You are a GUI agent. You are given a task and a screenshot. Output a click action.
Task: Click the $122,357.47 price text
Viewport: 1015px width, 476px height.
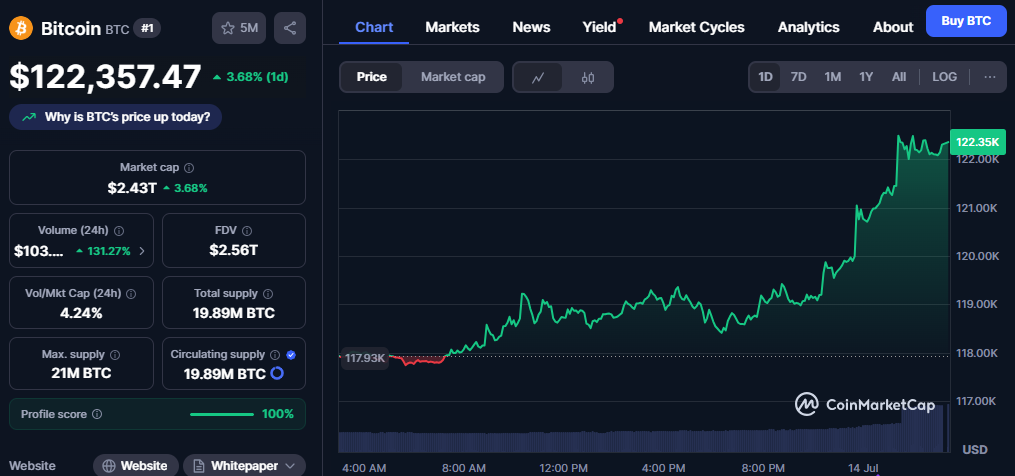point(106,77)
